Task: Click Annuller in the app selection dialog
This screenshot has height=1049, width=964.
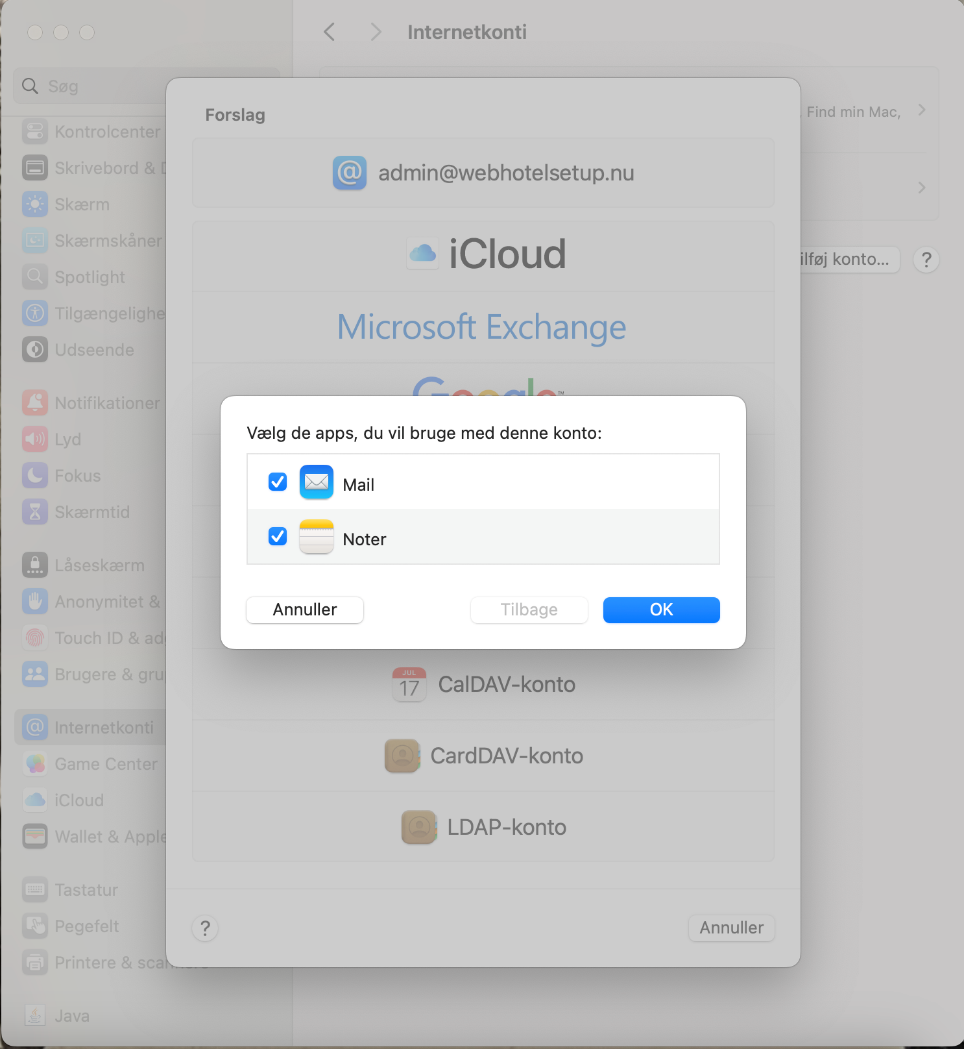Action: [x=304, y=609]
